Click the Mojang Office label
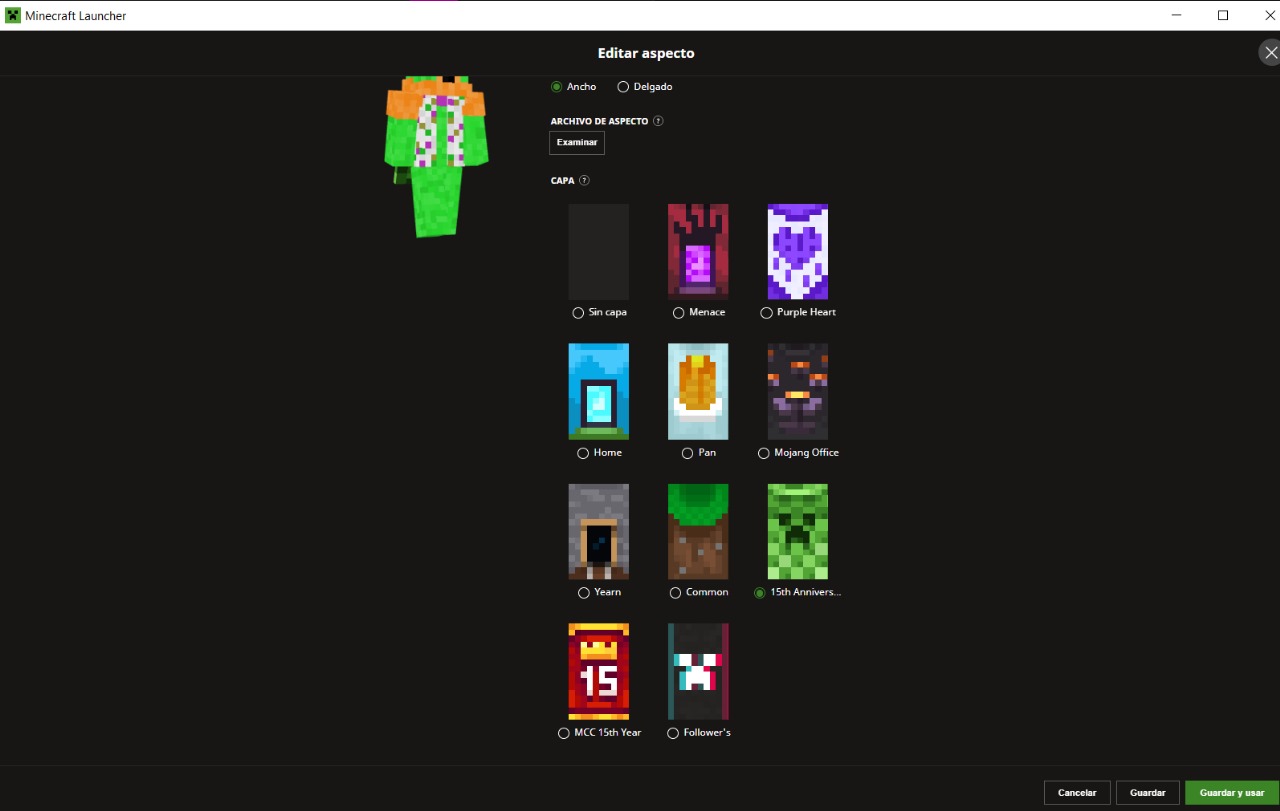 click(807, 453)
